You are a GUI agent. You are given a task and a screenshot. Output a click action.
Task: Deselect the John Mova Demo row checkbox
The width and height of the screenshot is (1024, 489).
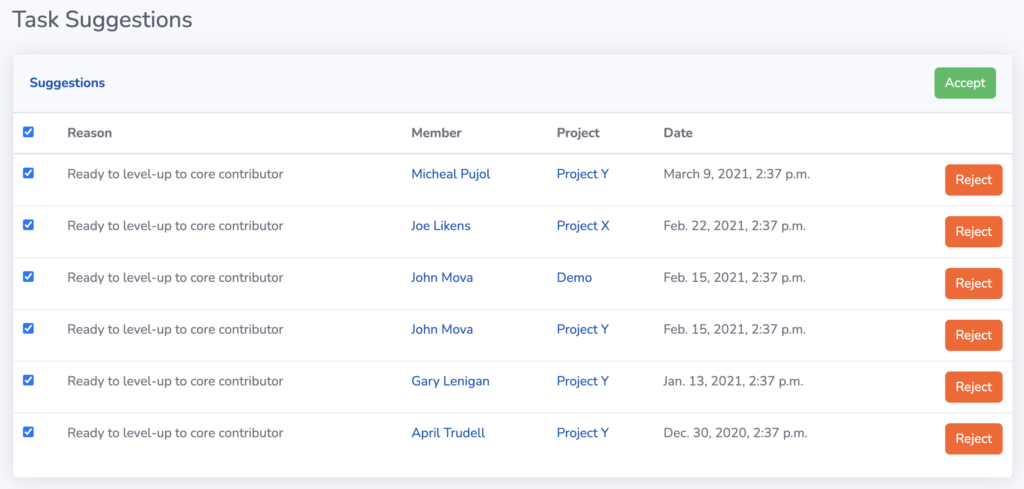tap(28, 277)
